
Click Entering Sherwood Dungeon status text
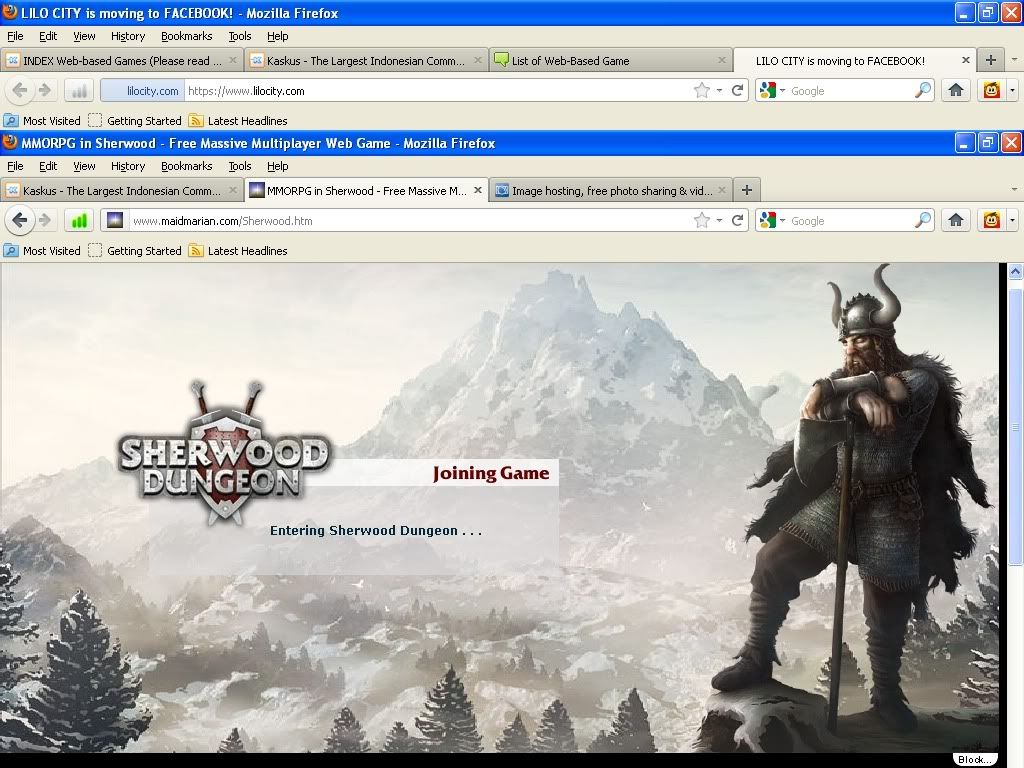[x=376, y=530]
